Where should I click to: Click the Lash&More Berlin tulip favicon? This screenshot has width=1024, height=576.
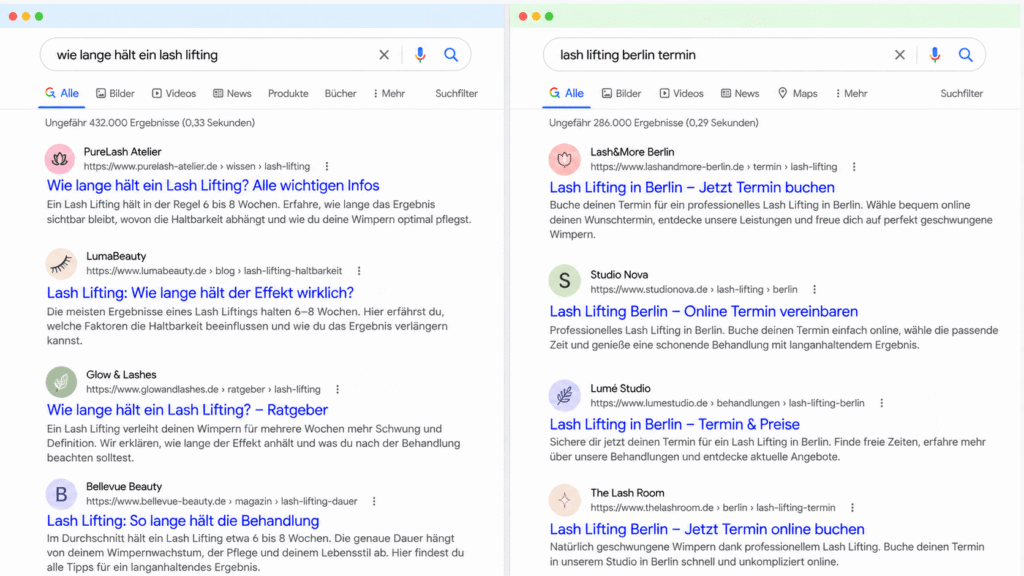tap(565, 159)
